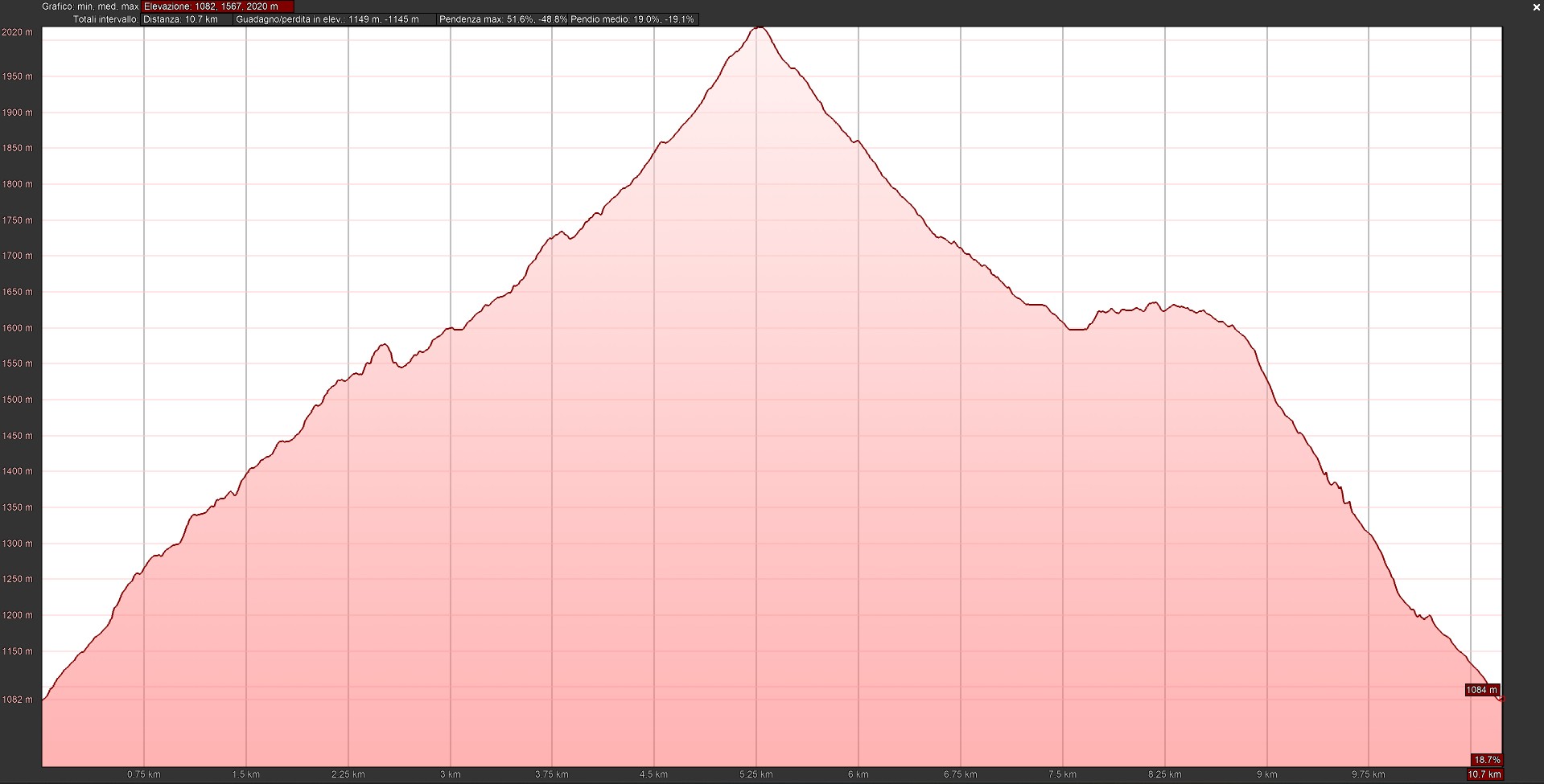Image resolution: width=1544 pixels, height=784 pixels.
Task: Click the '9.75 km' x-axis label
Action: 1369,774
